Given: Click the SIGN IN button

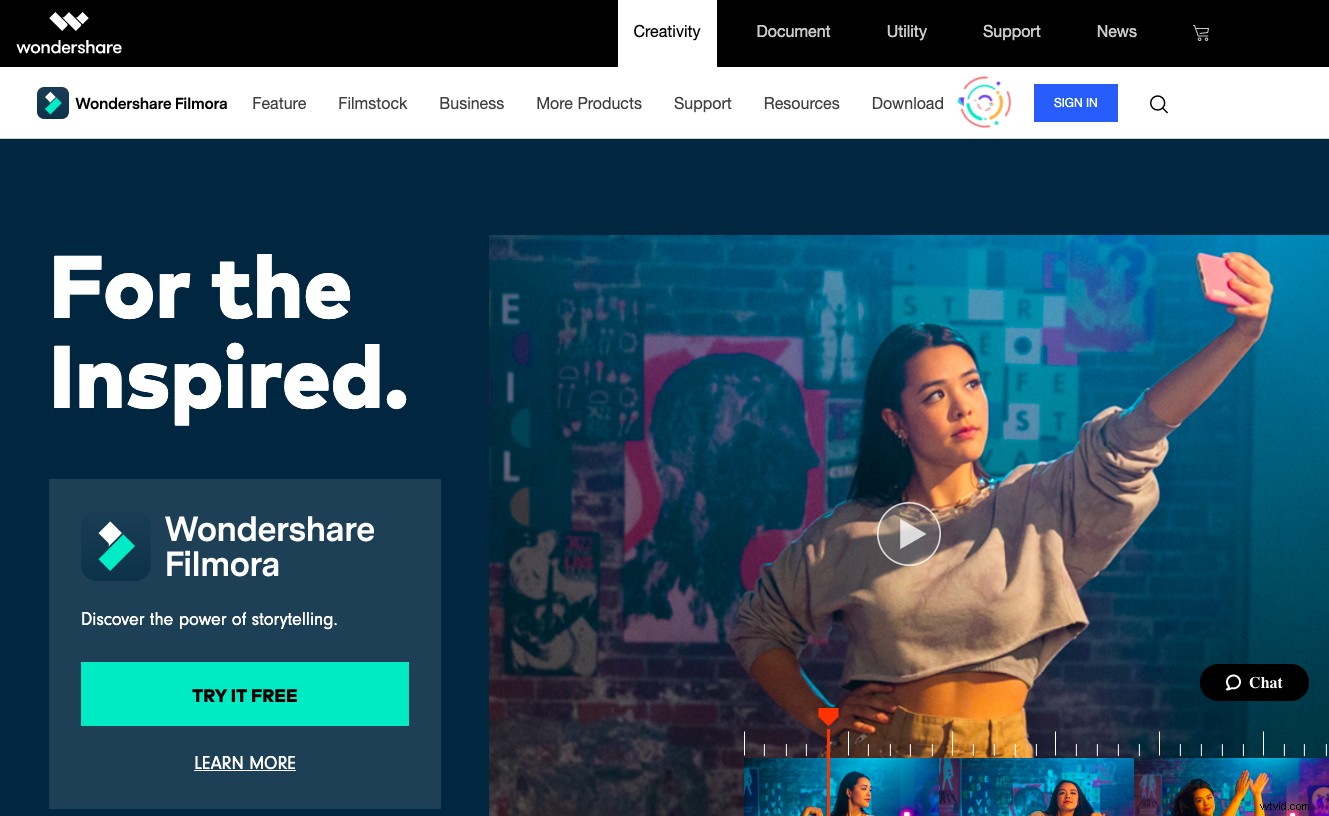Looking at the screenshot, I should tap(1076, 103).
